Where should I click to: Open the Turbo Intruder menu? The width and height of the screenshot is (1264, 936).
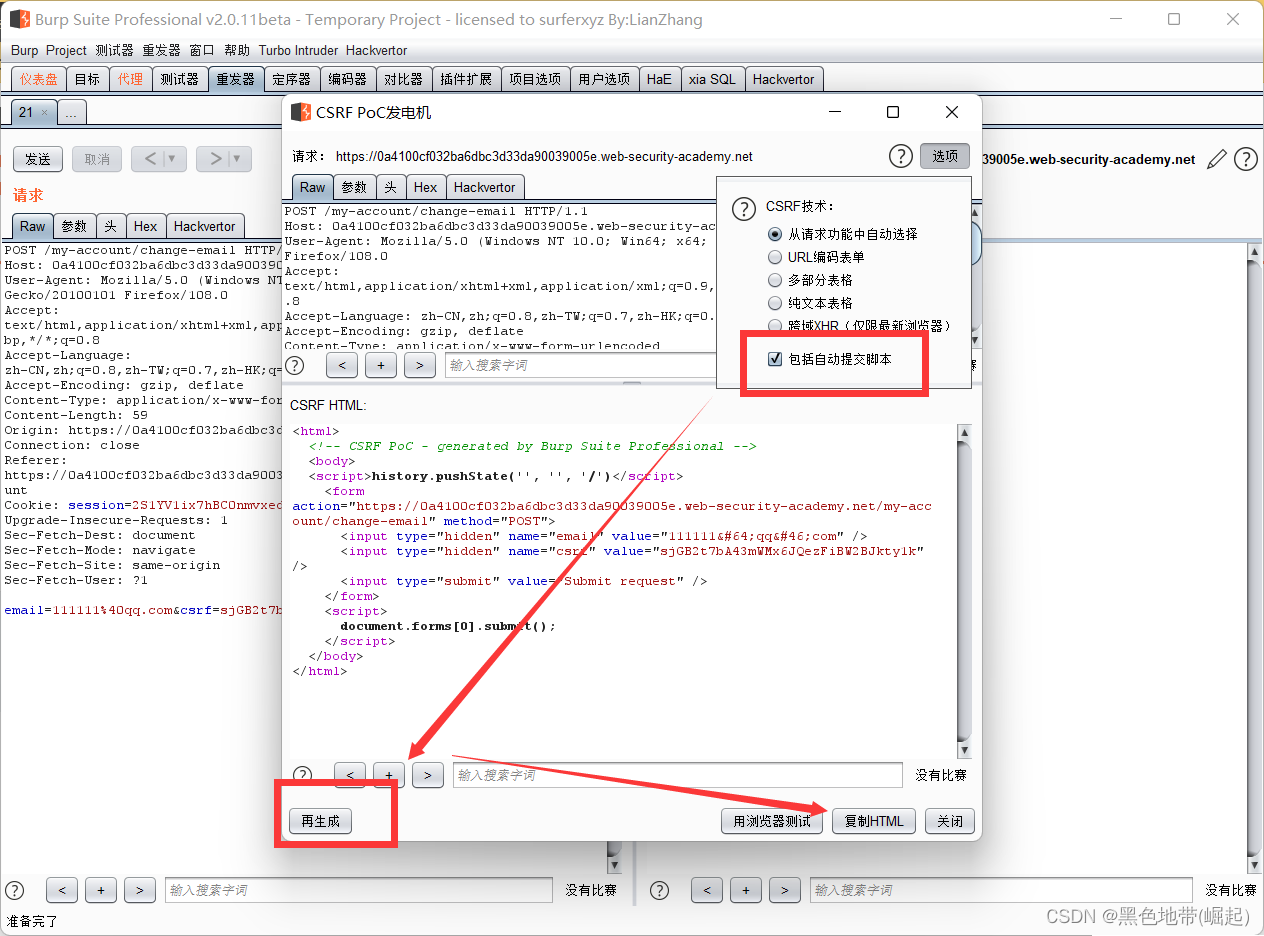tap(298, 50)
